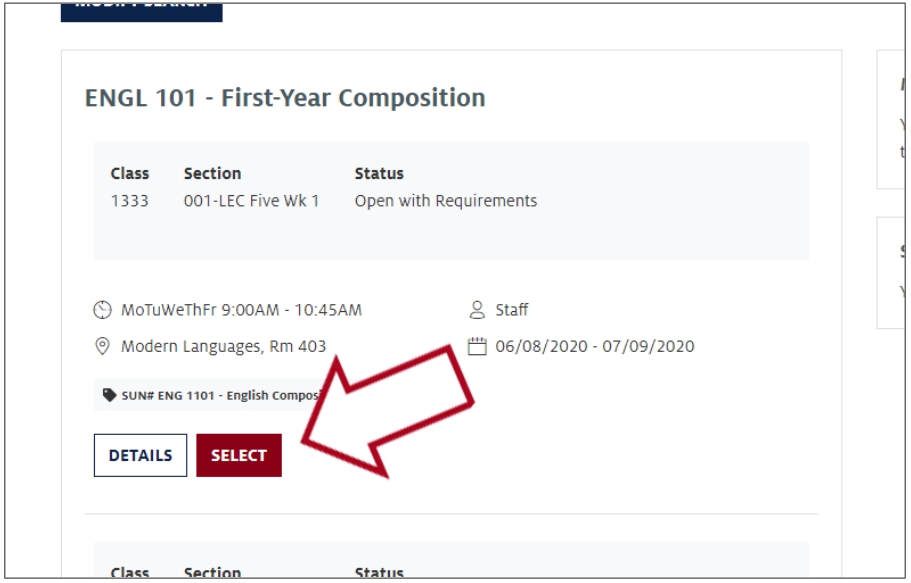This screenshot has height=583, width=911.
Task: Click the Staff instructor label
Action: (512, 310)
